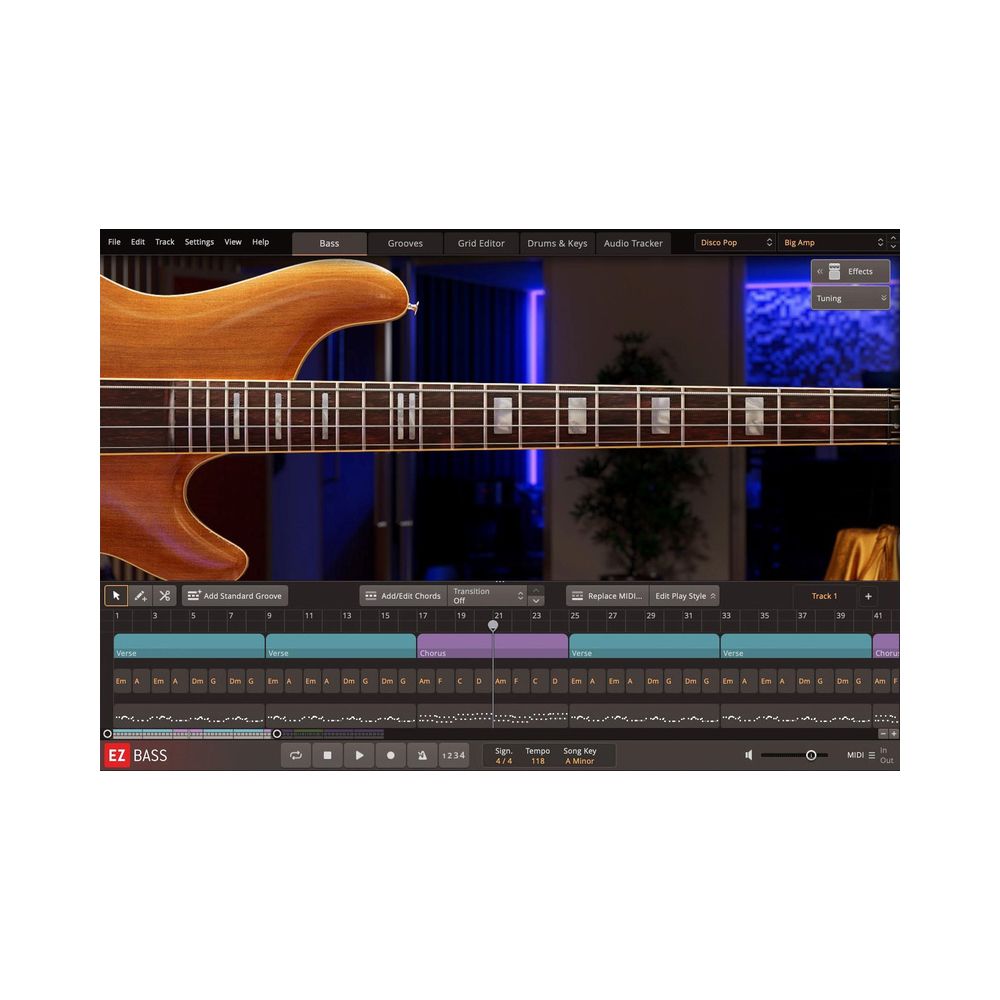The width and height of the screenshot is (1000, 1000).
Task: Open the Drums & Keys tab
Action: (557, 242)
